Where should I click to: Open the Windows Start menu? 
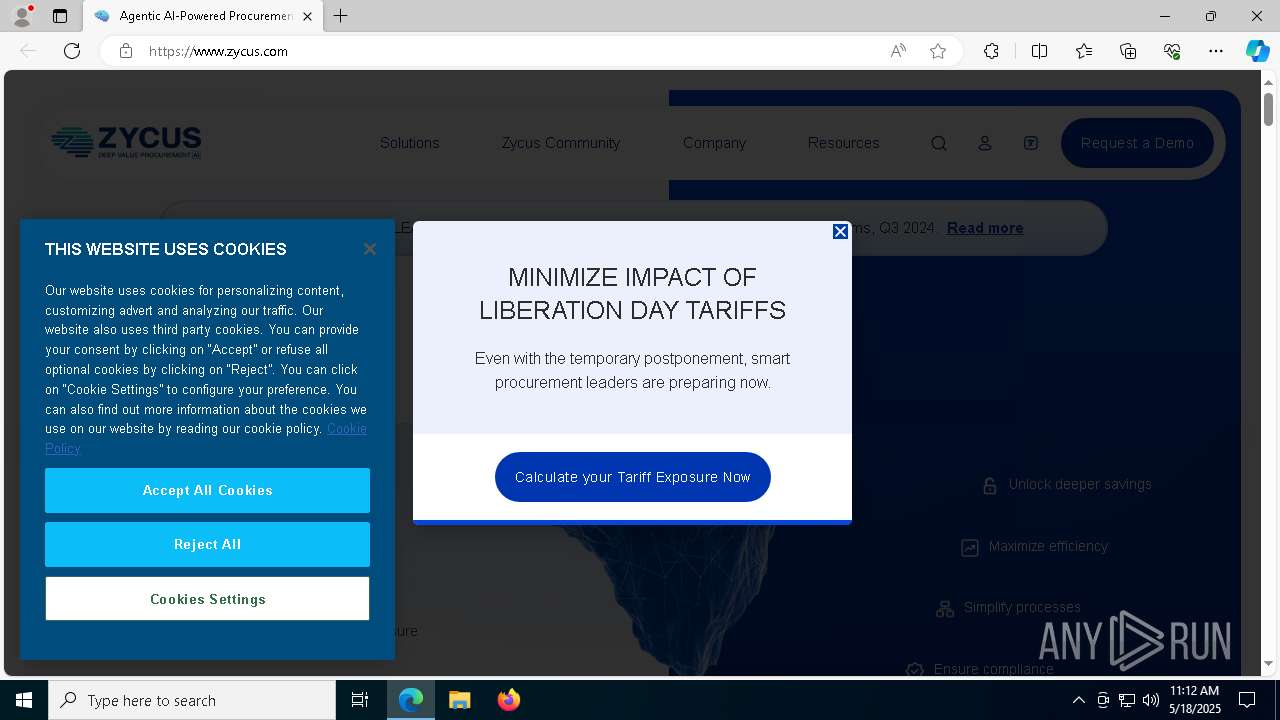pyautogui.click(x=24, y=700)
